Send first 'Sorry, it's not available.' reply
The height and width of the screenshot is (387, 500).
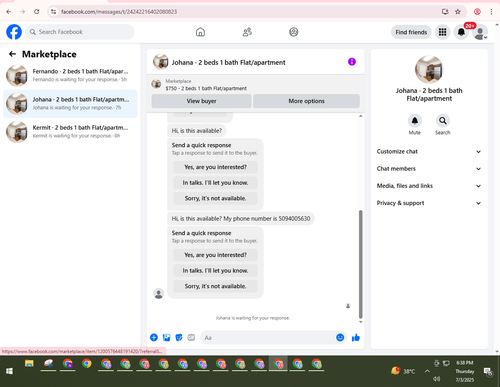tap(215, 198)
